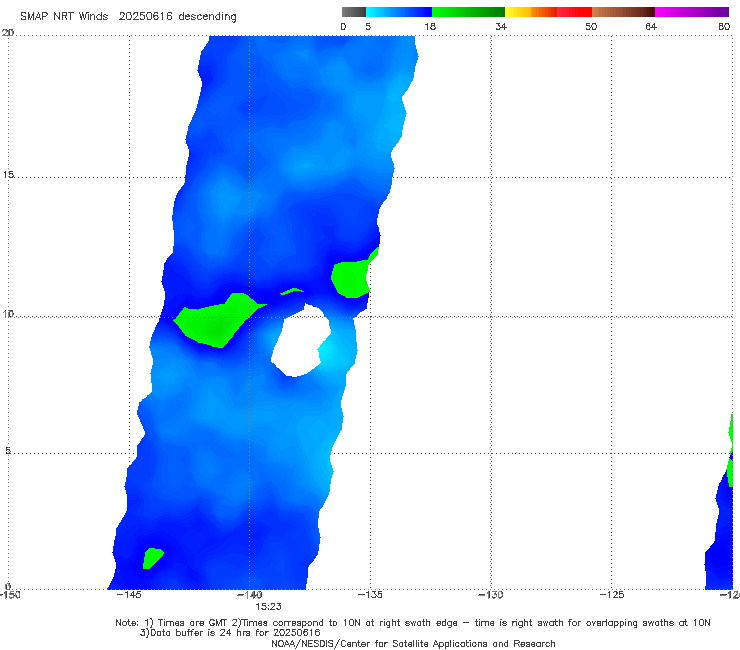Screen dimensions: 740x650
Task: Click the green 18-34 segment of the color bar
Action: click(x=468, y=12)
